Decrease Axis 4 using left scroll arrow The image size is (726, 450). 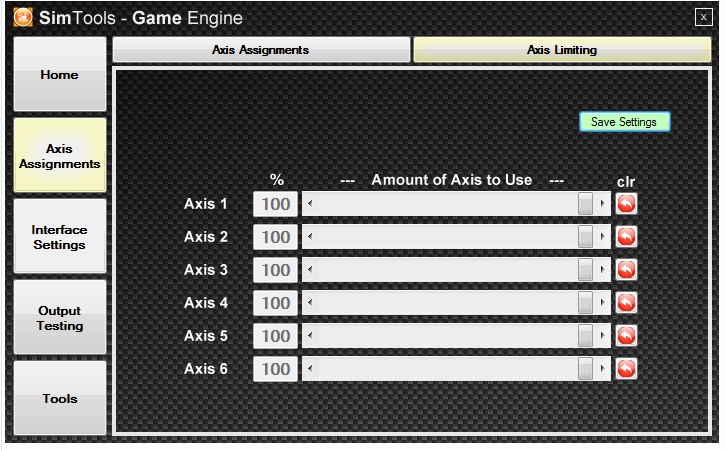(310, 303)
